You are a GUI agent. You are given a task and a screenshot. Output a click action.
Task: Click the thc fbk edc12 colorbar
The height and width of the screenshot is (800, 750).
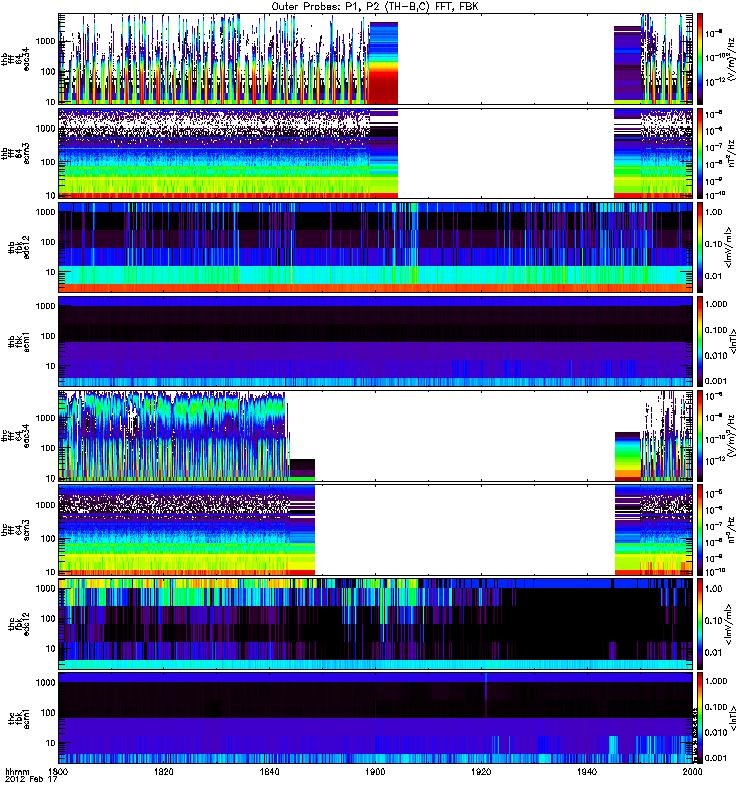(x=700, y=623)
